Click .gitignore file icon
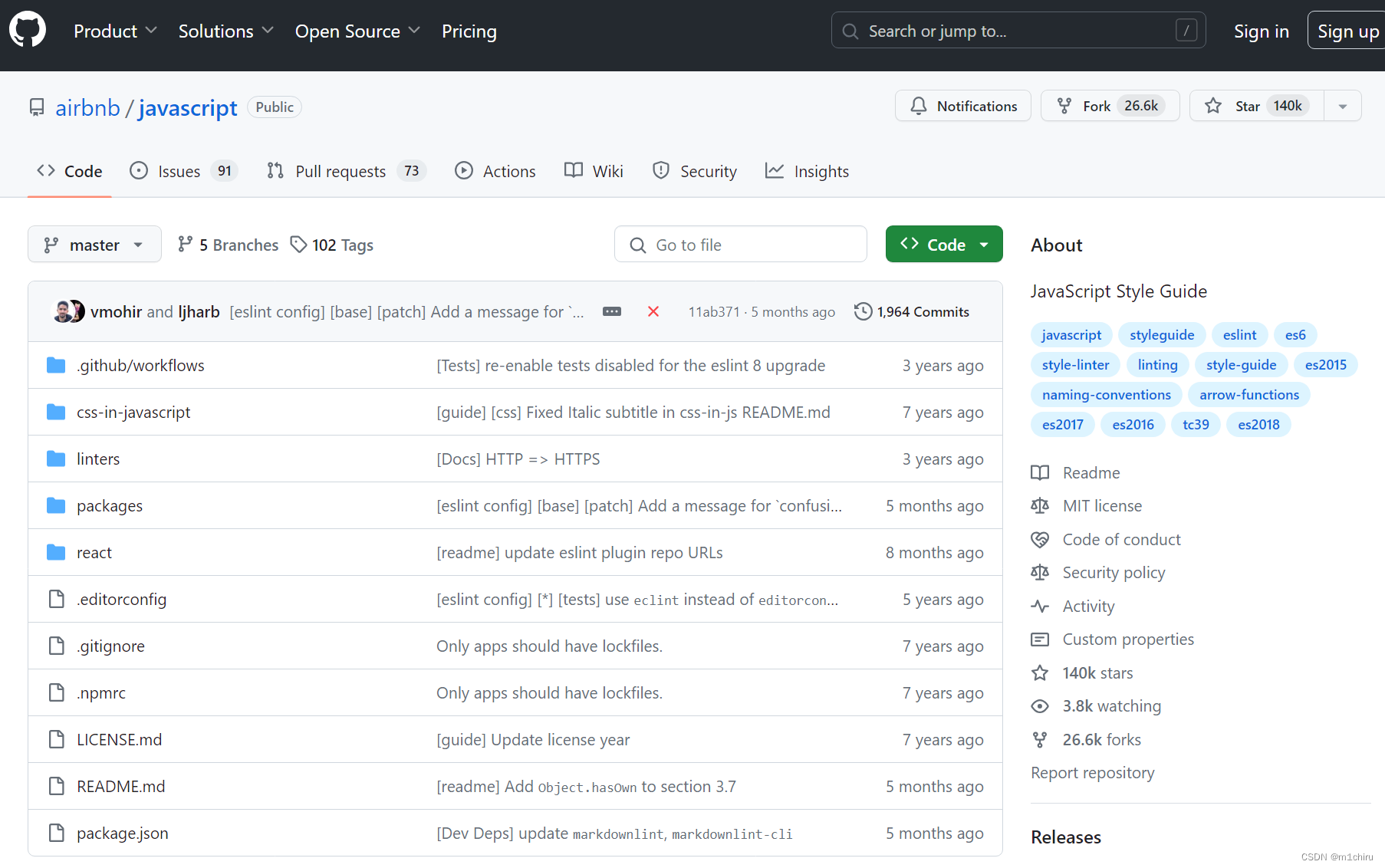The height and width of the screenshot is (868, 1385). pyautogui.click(x=56, y=646)
